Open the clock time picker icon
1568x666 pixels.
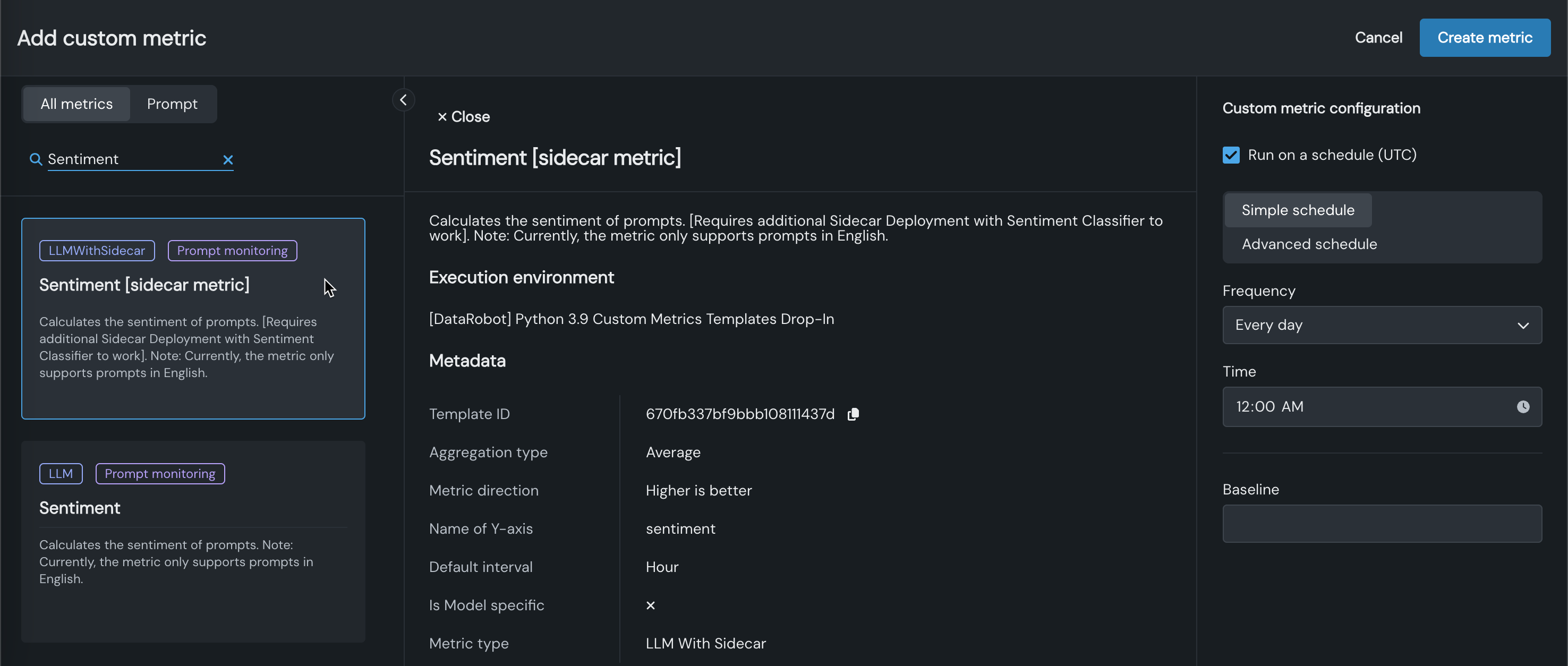1522,407
